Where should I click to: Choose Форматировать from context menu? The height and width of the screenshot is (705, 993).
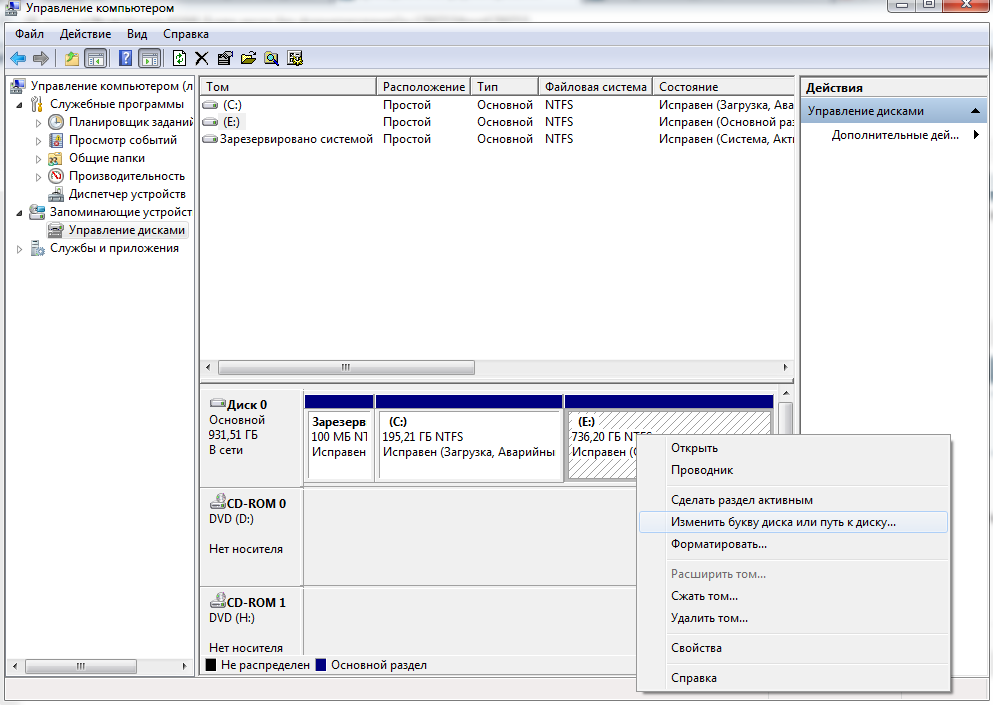coord(793,544)
